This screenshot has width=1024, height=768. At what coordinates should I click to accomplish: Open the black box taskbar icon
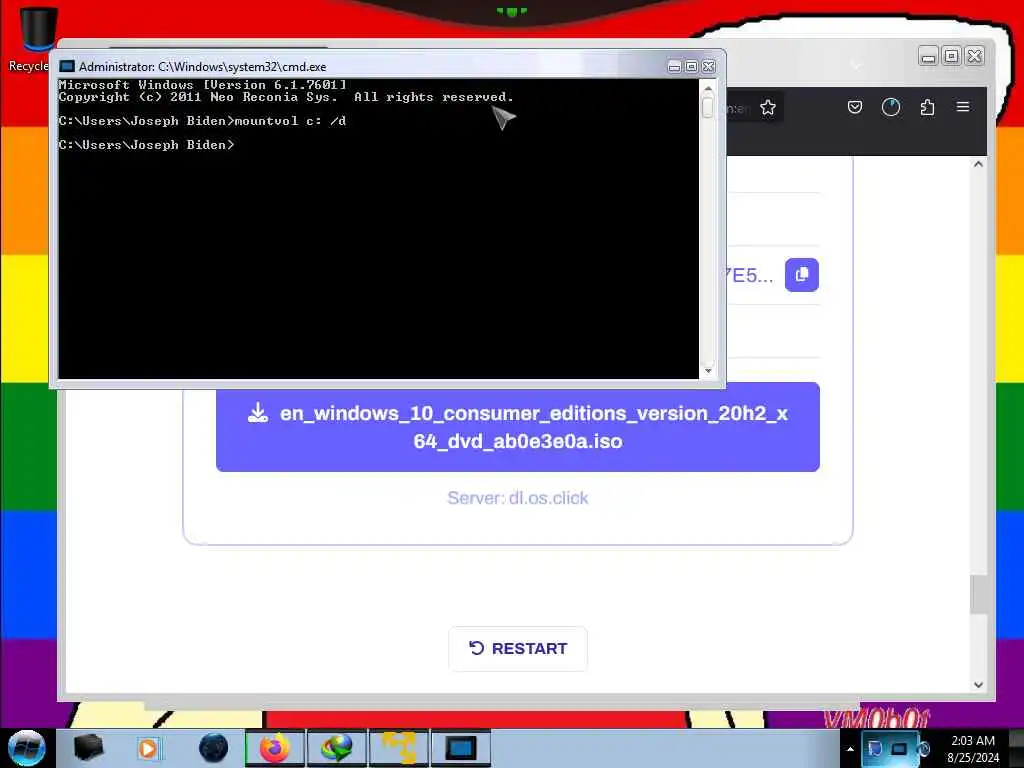click(88, 748)
